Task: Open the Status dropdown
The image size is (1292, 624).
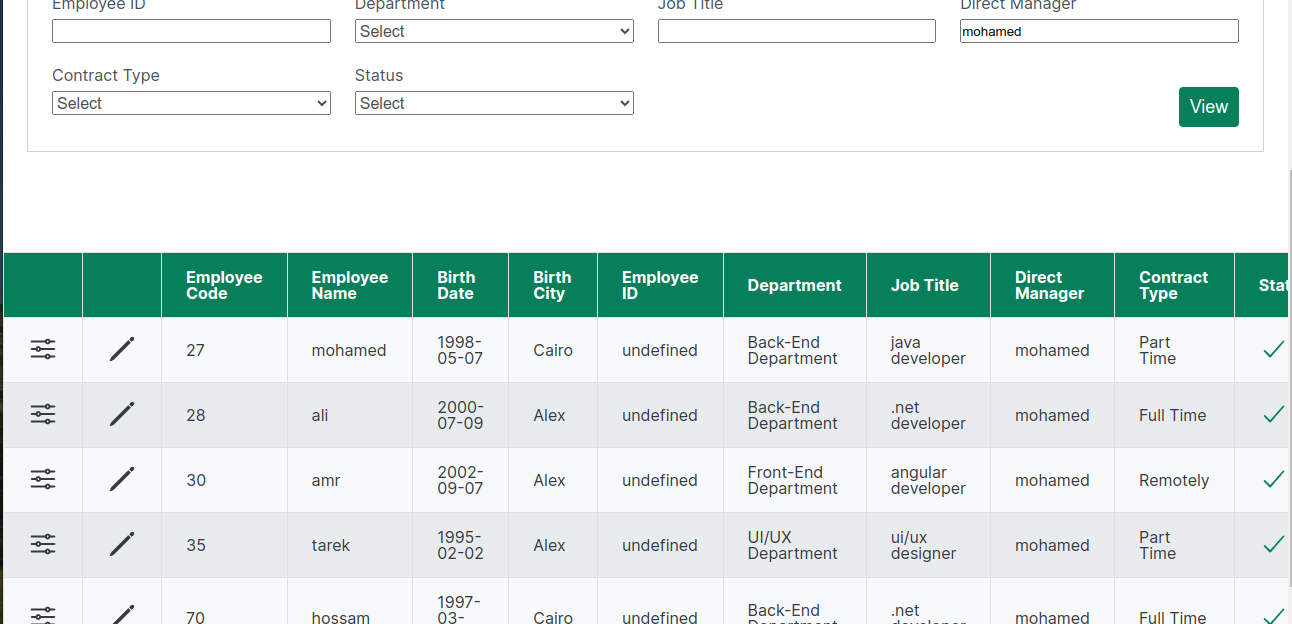Action: [x=494, y=103]
